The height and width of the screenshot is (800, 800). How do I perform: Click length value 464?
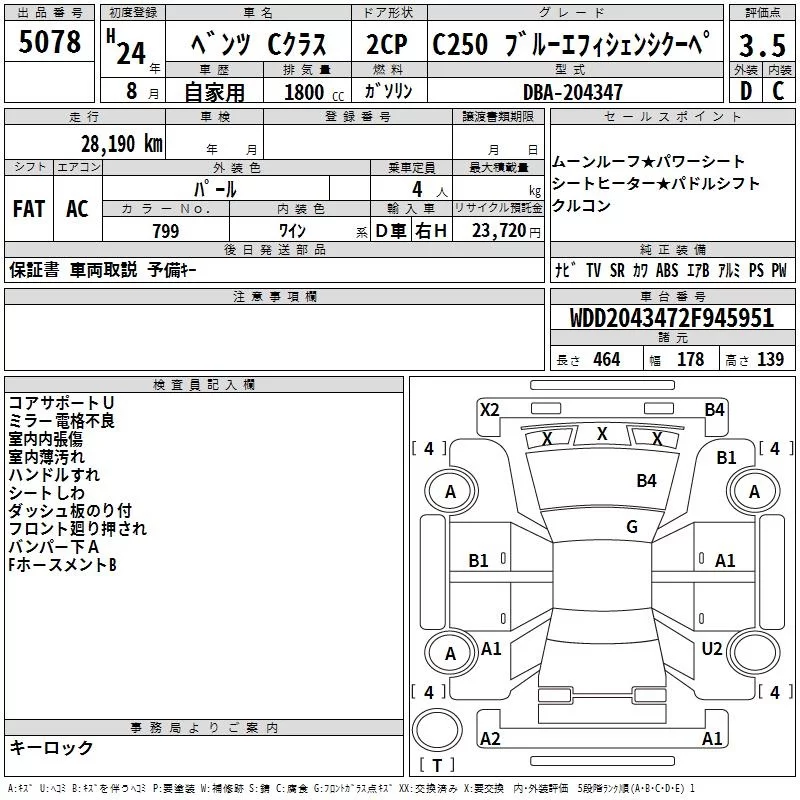pos(607,360)
